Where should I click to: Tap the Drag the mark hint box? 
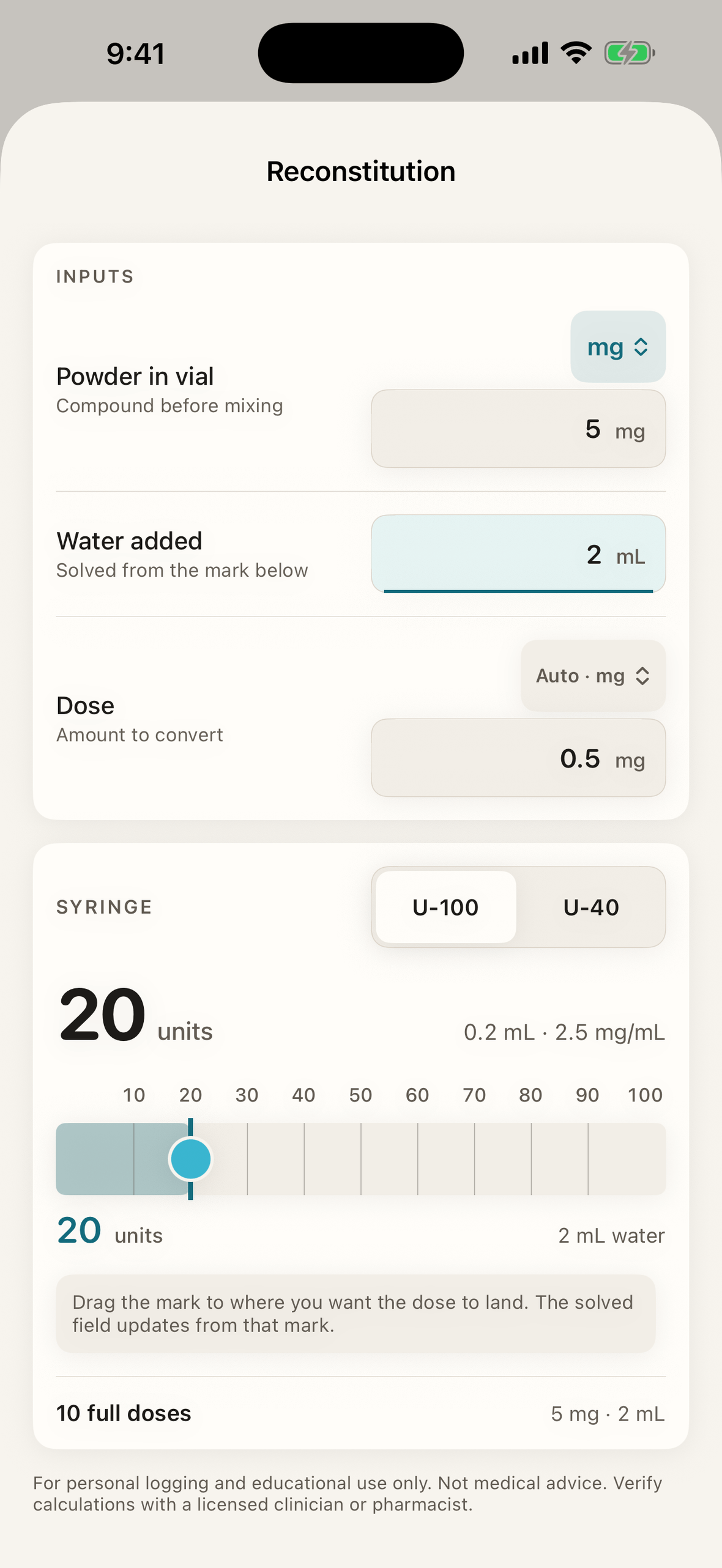tap(355, 1314)
